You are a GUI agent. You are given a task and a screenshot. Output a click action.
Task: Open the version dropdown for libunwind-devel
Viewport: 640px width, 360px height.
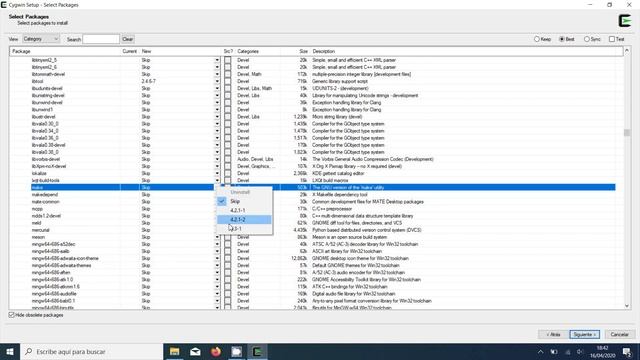pos(217,102)
